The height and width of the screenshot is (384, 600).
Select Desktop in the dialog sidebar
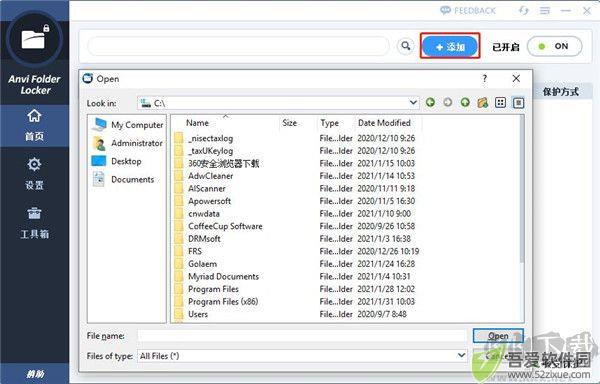tap(117, 161)
